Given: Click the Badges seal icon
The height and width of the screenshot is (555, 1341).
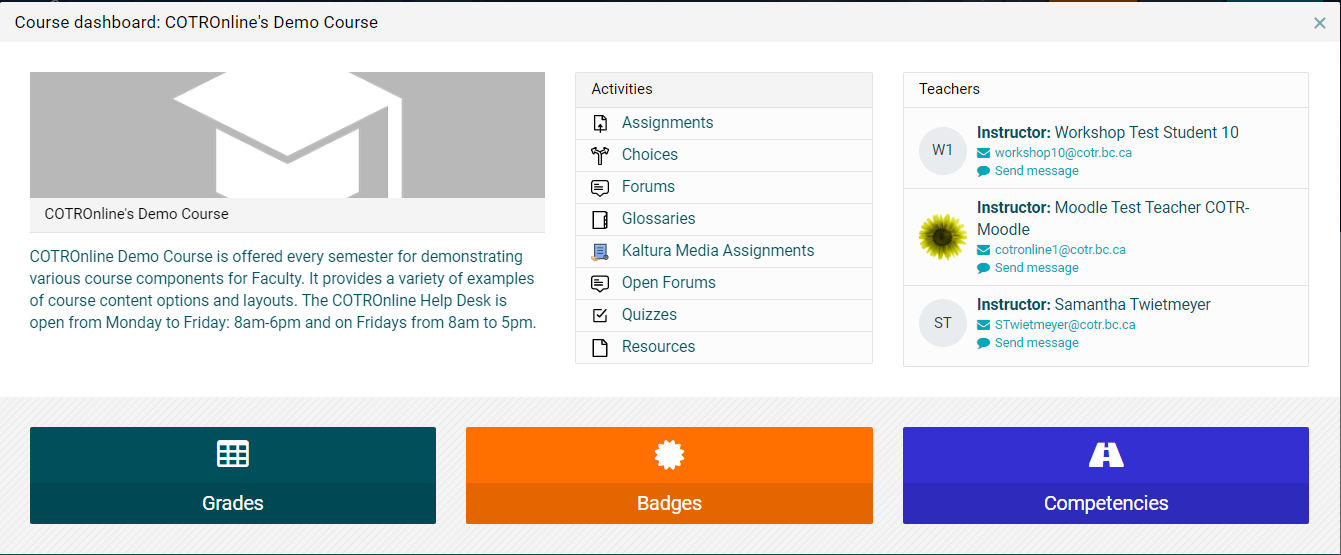Looking at the screenshot, I should tap(669, 455).
